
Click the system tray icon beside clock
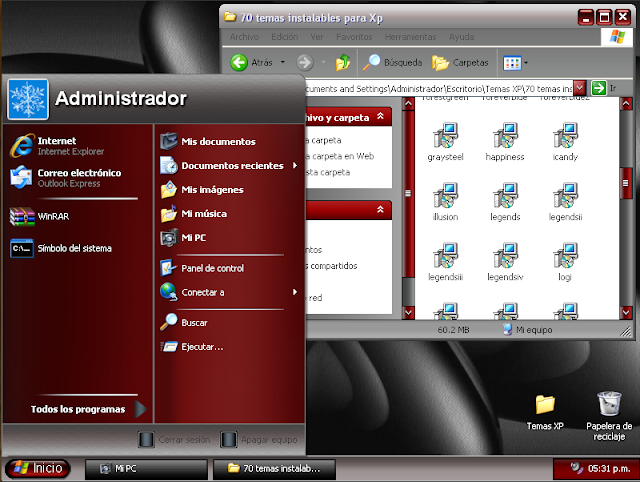(x=576, y=468)
